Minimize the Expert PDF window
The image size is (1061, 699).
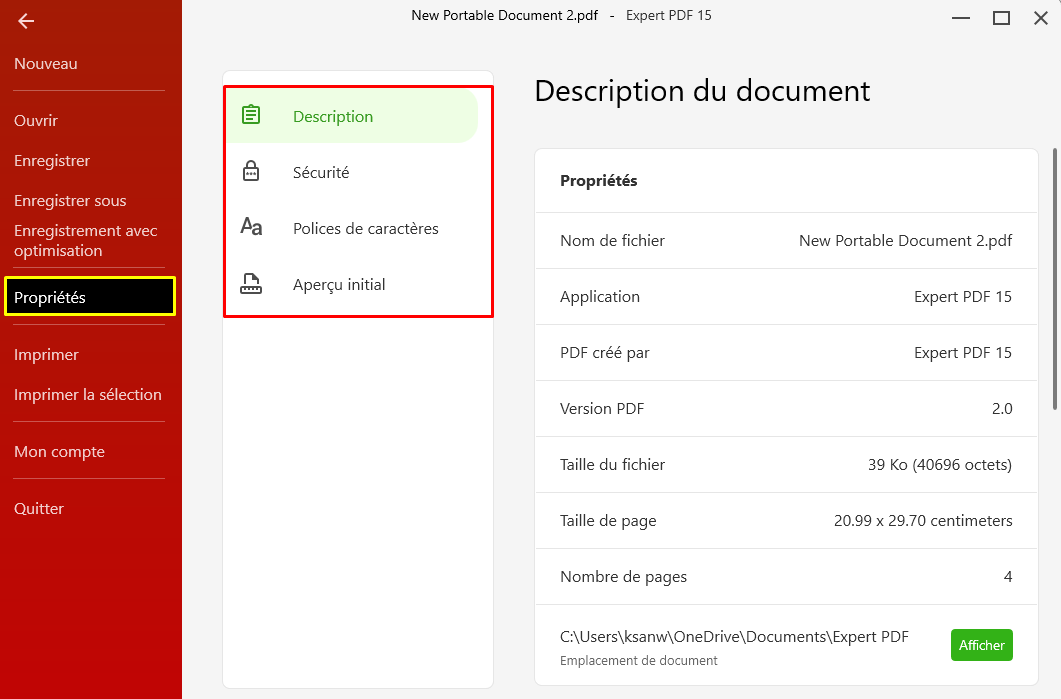pos(961,18)
